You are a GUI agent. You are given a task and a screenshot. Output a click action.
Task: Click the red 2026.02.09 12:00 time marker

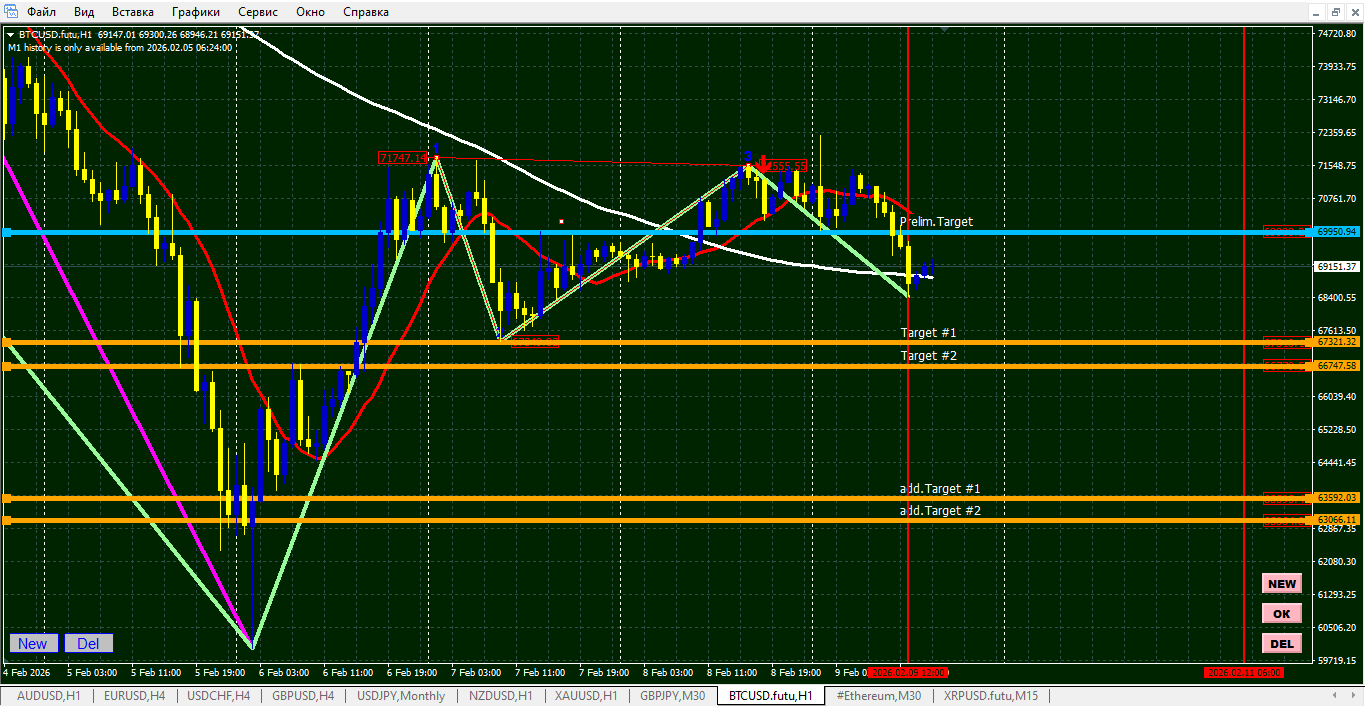point(907,672)
